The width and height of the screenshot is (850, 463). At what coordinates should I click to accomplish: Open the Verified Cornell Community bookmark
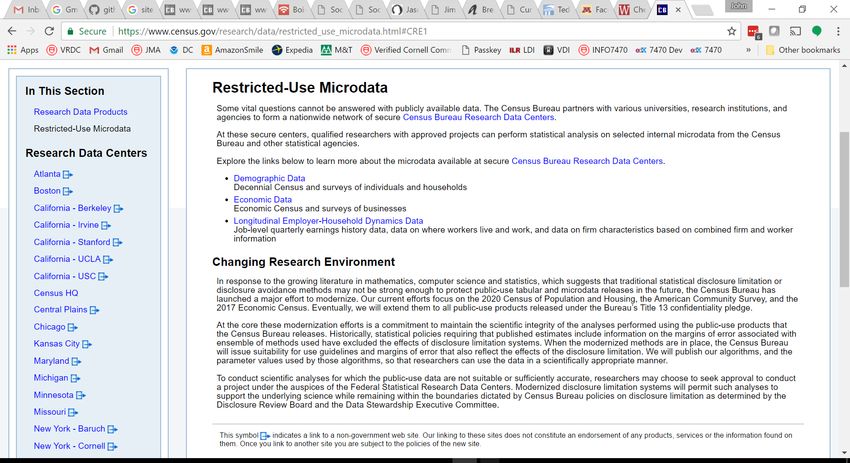coord(406,50)
